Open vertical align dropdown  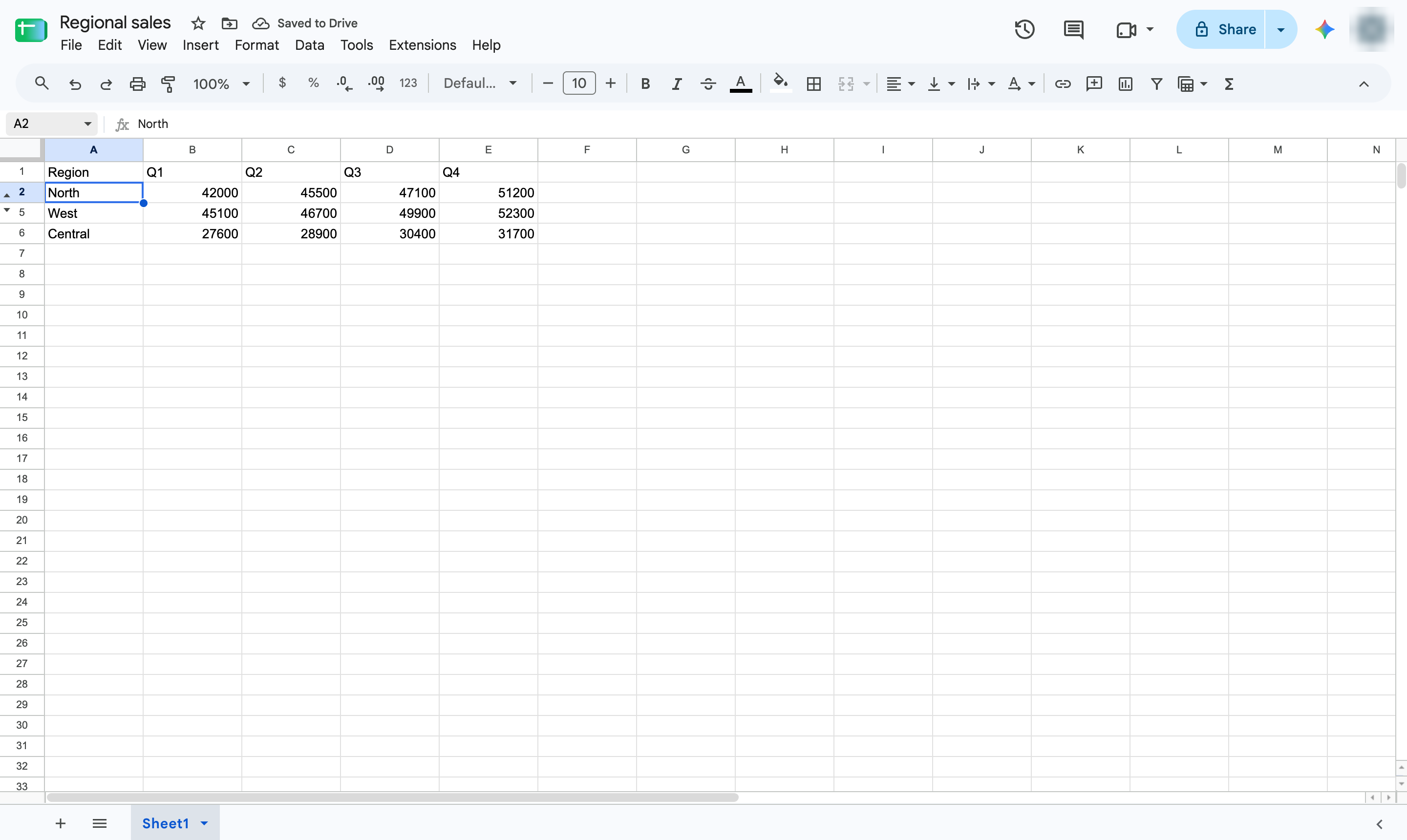(941, 84)
